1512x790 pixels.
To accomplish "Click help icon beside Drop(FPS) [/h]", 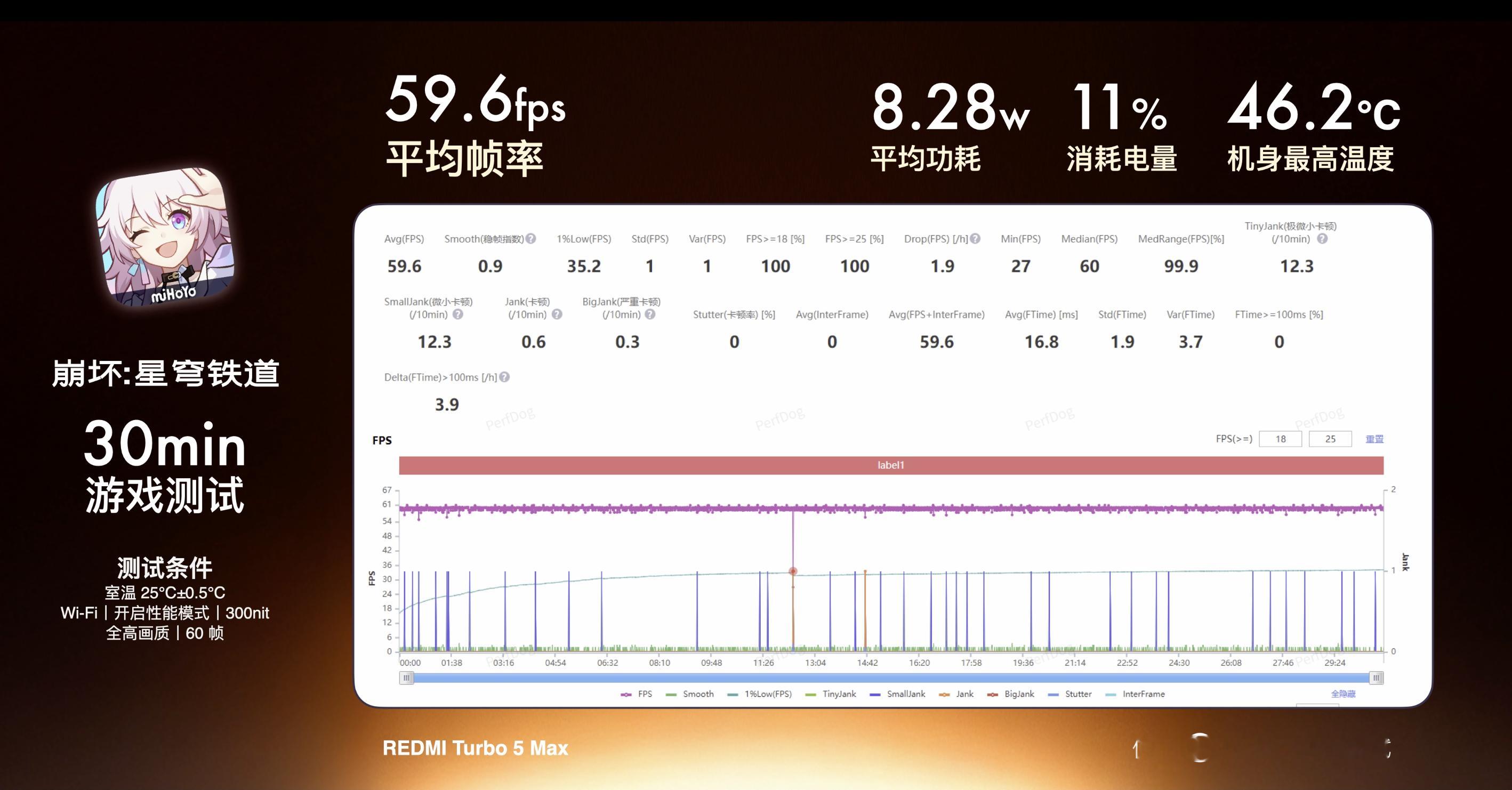I will pyautogui.click(x=975, y=239).
